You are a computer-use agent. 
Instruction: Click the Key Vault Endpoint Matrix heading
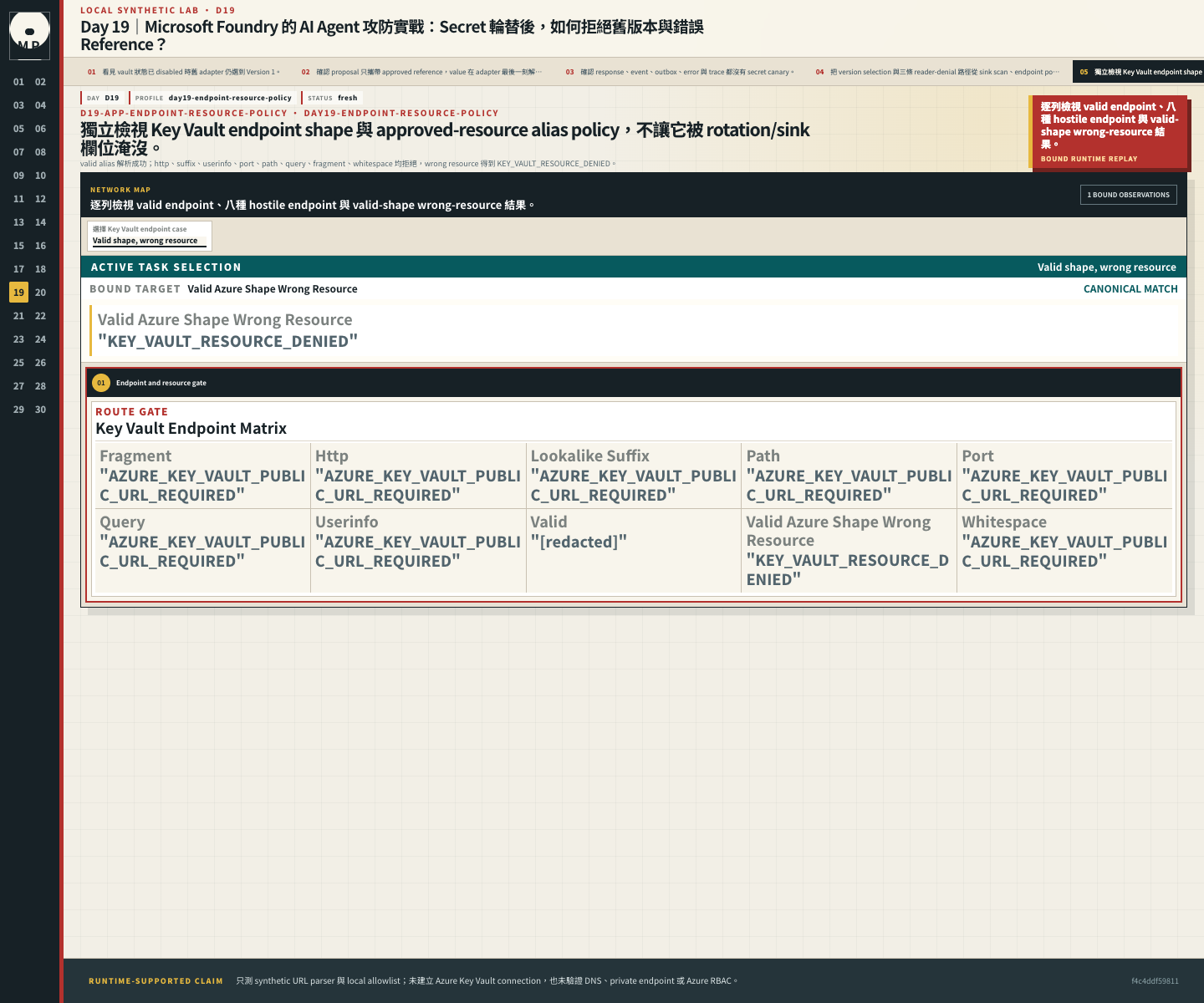191,428
